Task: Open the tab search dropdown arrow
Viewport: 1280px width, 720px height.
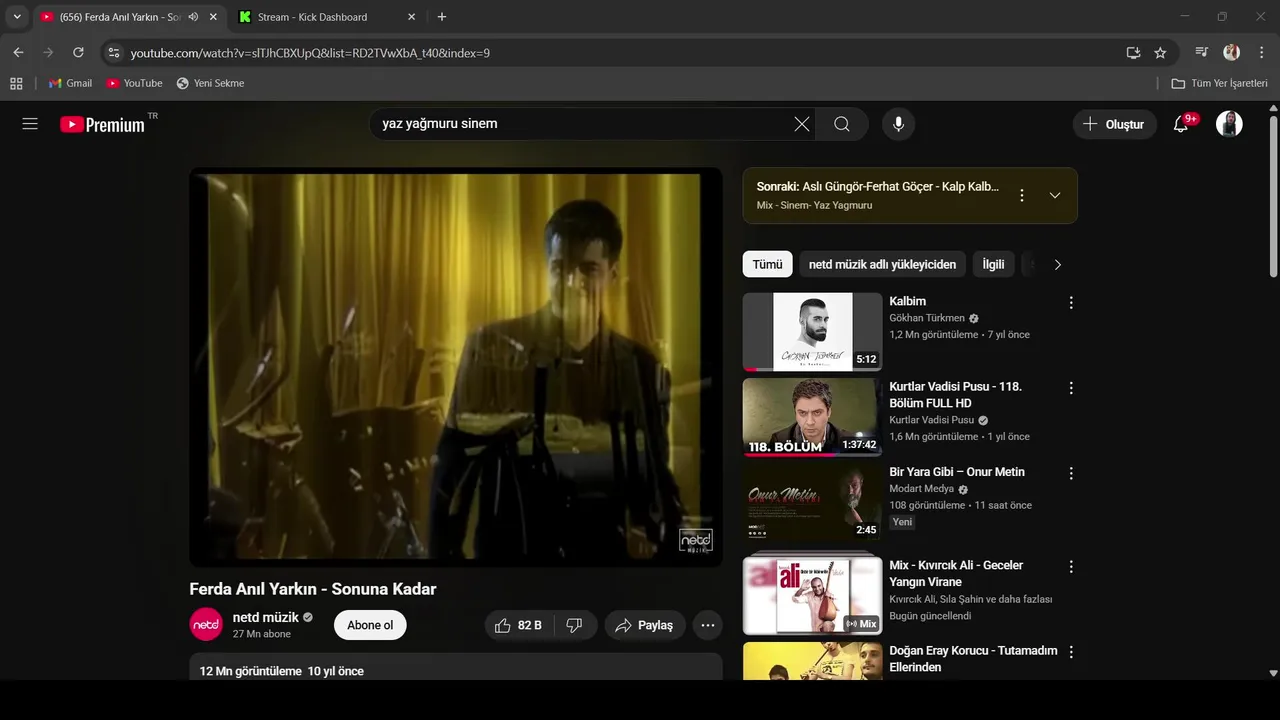Action: pyautogui.click(x=17, y=17)
